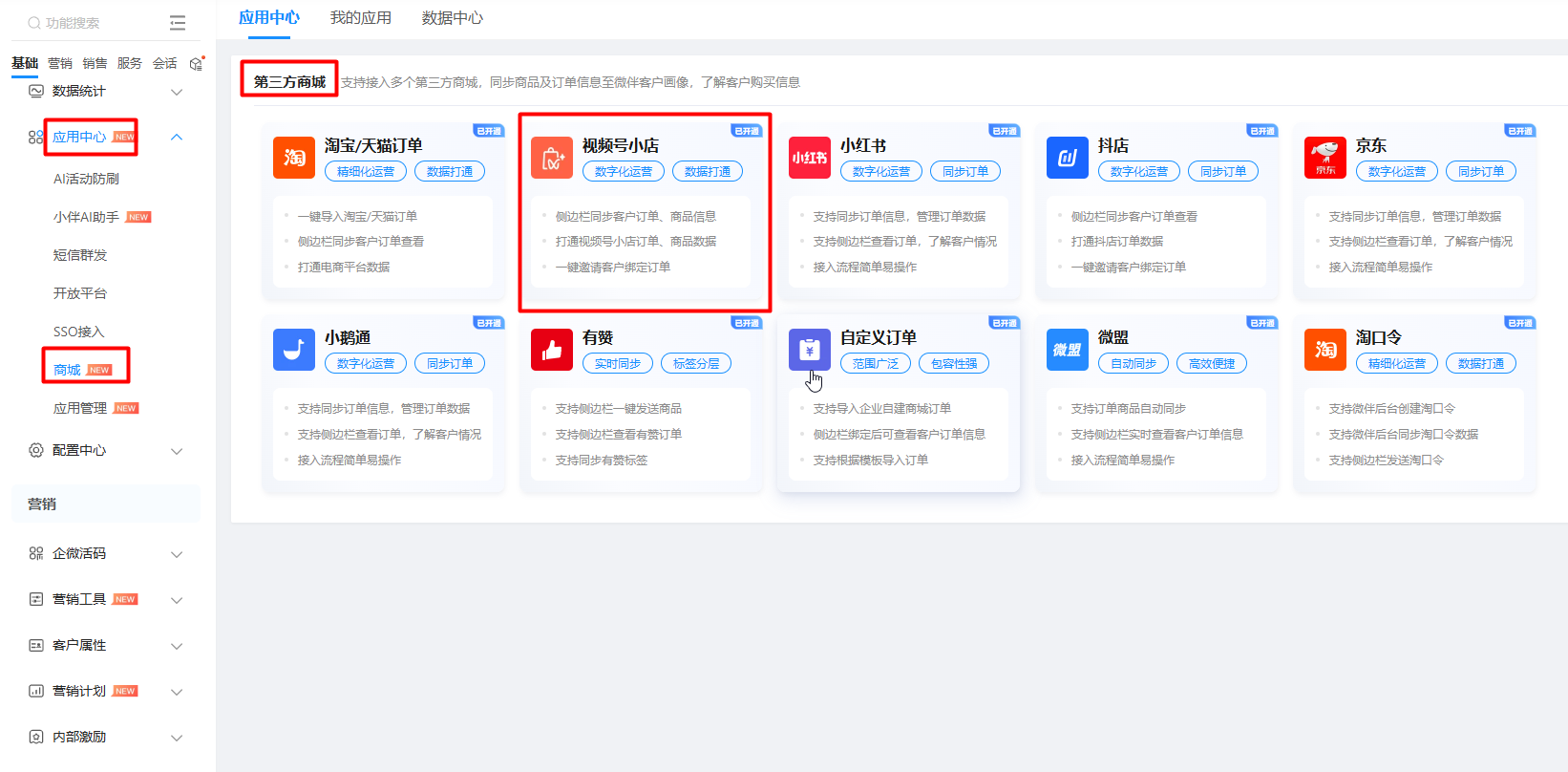Viewport: 1568px width, 772px height.
Task: Click 数字化运营 tag on 抖店 card
Action: (x=1139, y=171)
